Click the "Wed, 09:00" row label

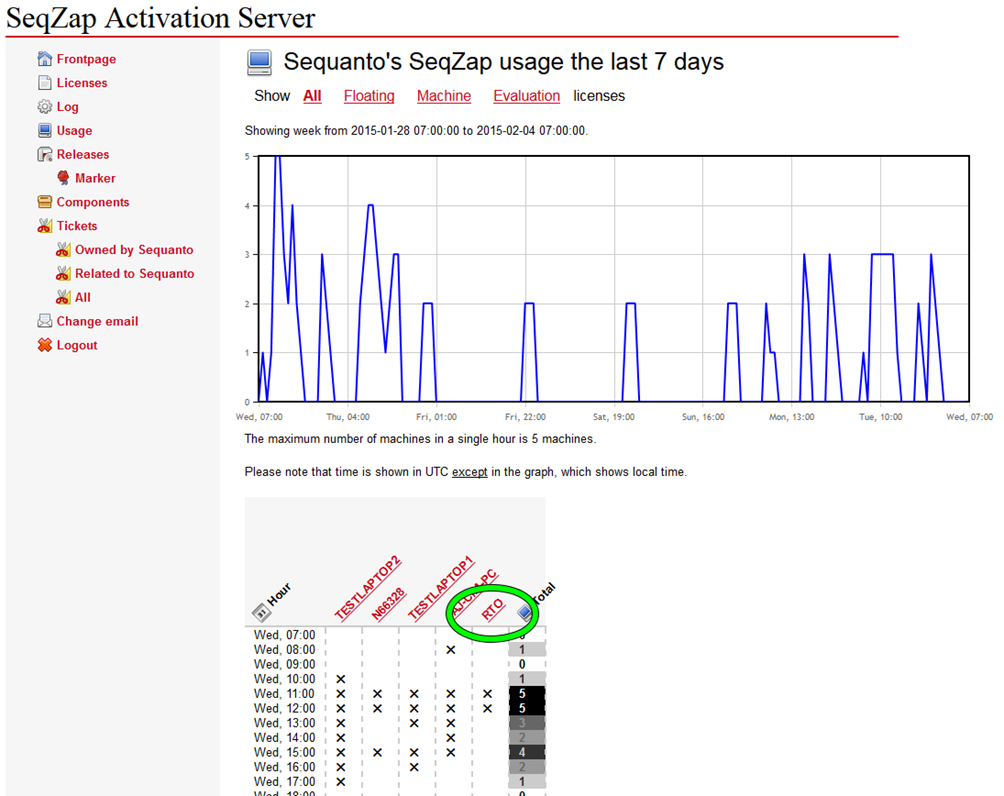coord(284,664)
